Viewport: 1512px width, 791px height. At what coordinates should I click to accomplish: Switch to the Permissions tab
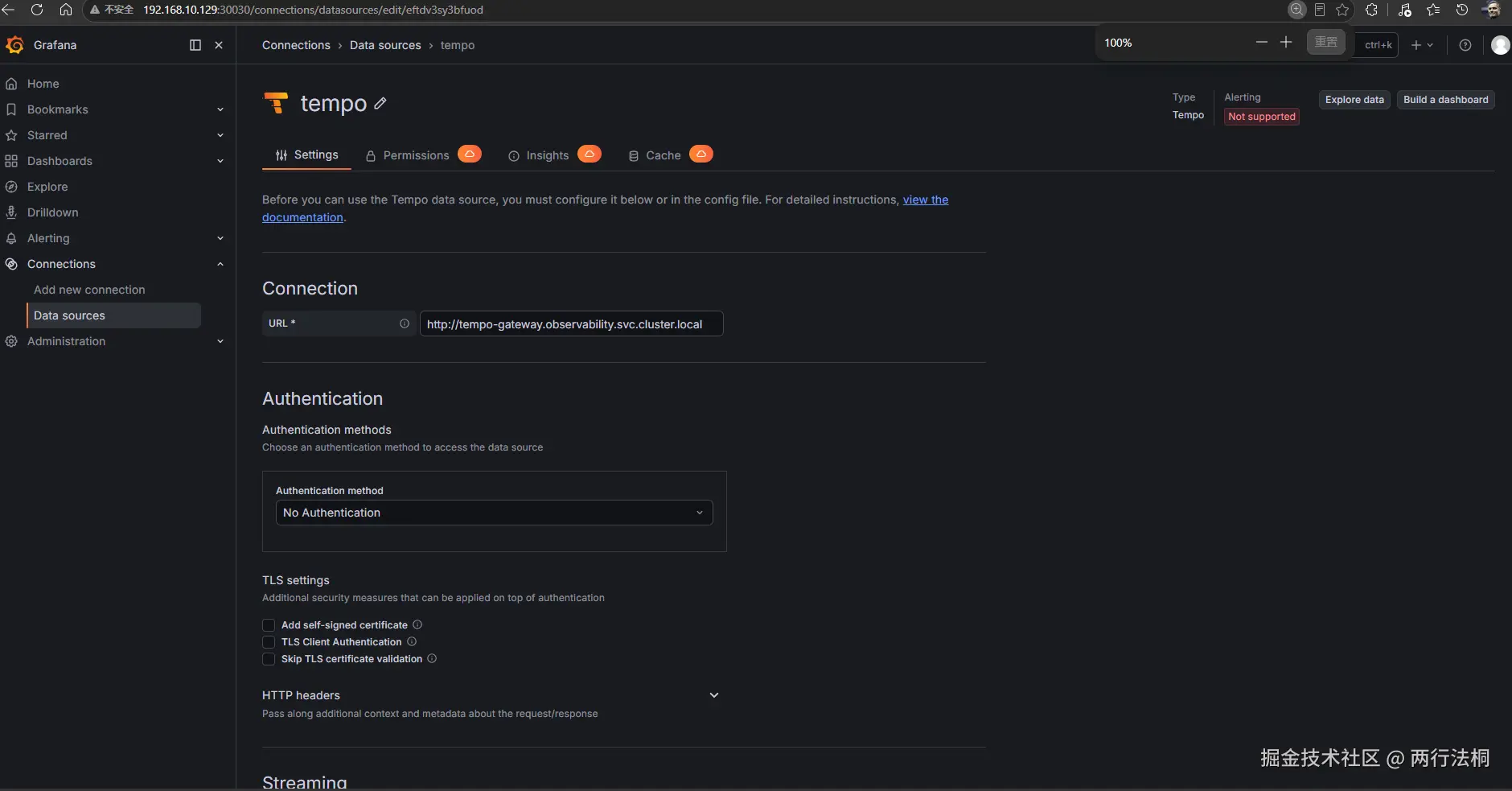pyautogui.click(x=408, y=155)
